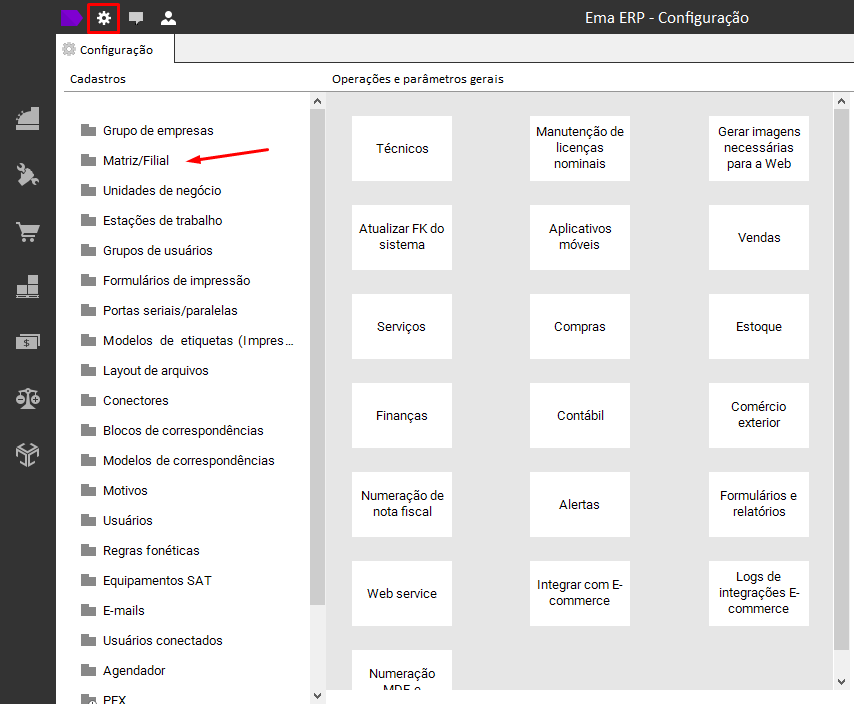Click Integrar com E-commerce tile
The width and height of the screenshot is (854, 704).
[580, 593]
